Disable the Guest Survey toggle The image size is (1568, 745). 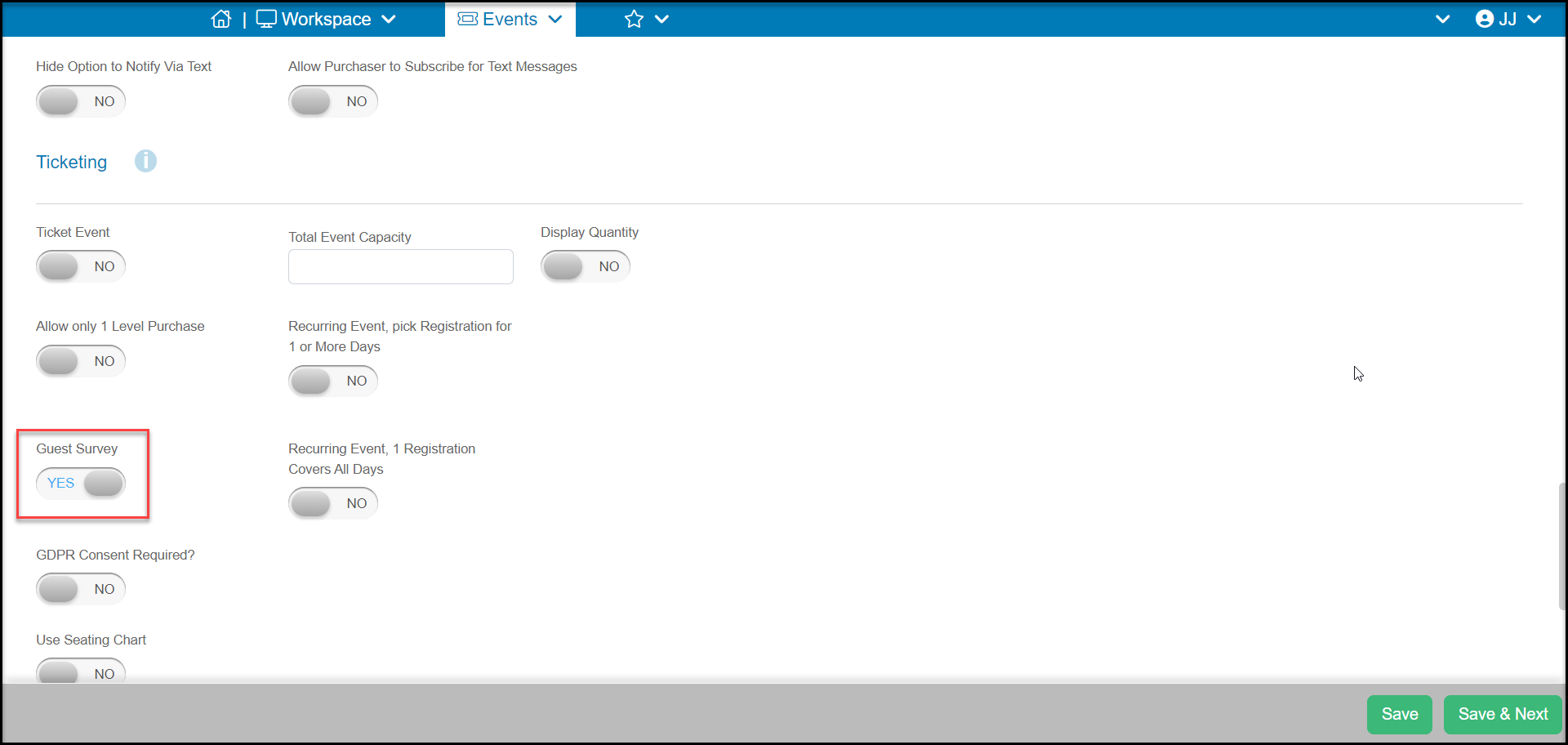click(81, 483)
